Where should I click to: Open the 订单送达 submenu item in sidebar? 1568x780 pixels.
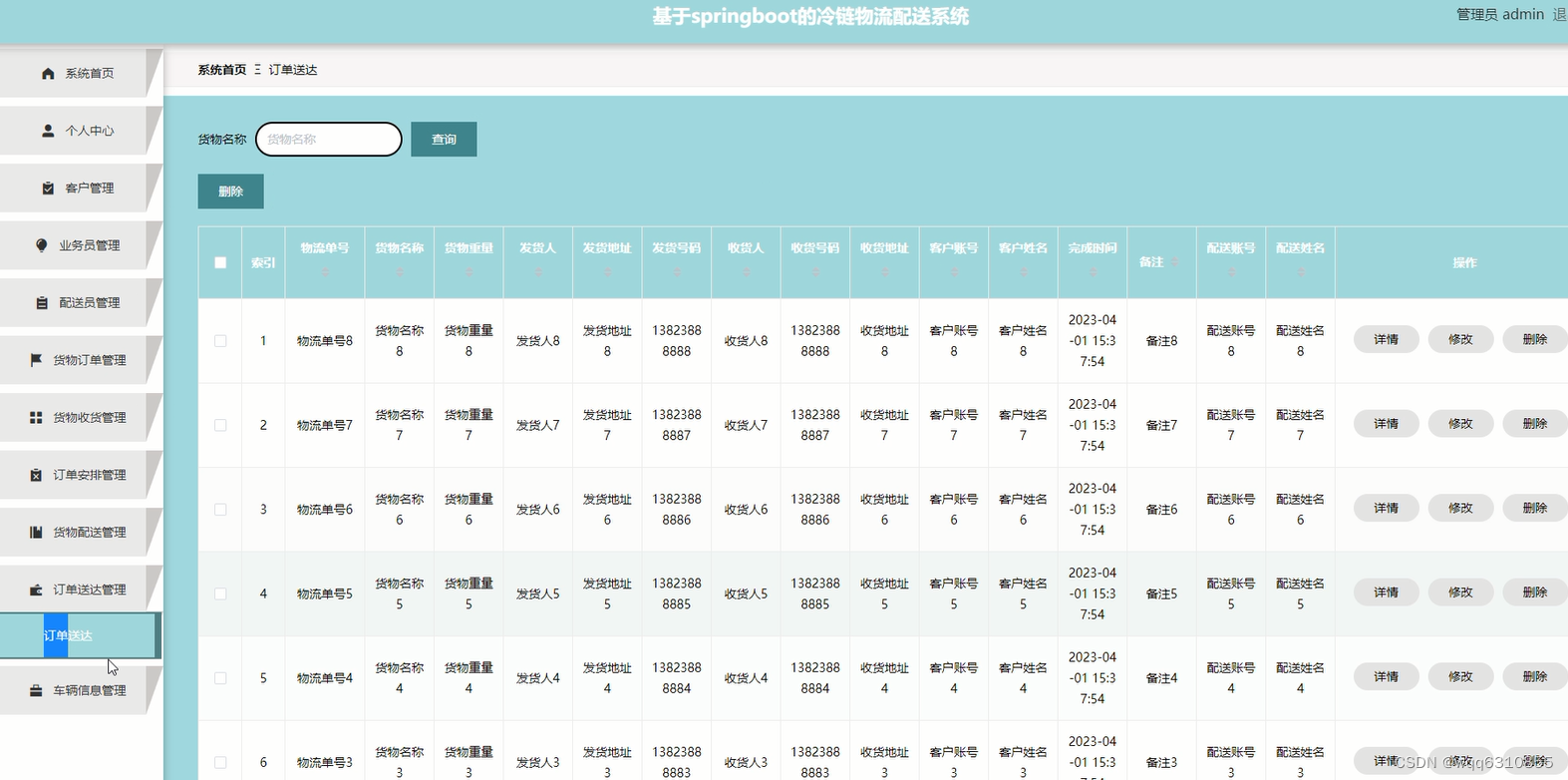79,635
